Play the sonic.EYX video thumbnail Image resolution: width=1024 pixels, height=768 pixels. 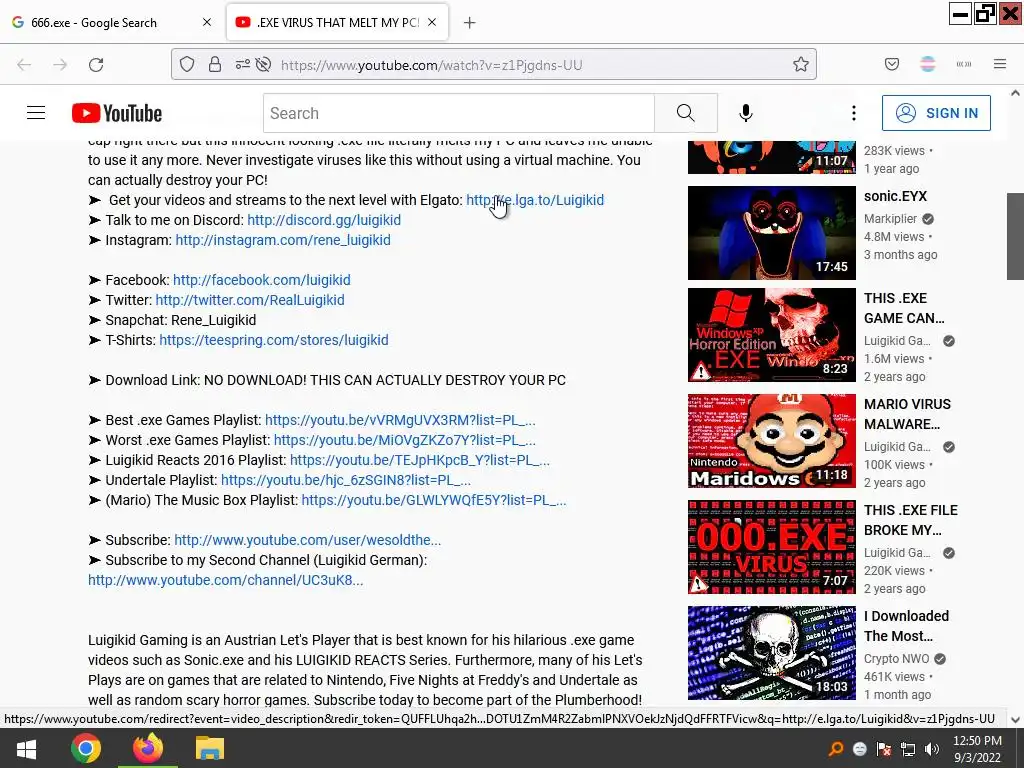click(771, 232)
